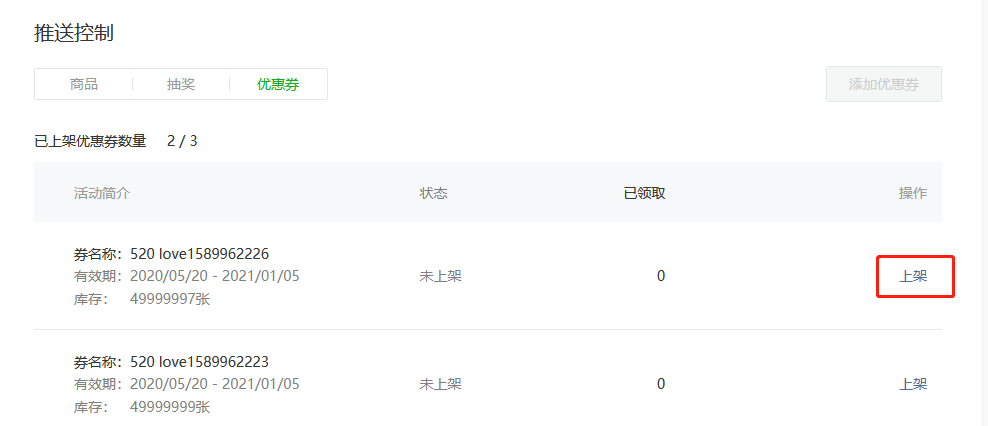988x426 pixels.
Task: Click the 已上架优惠券数量 label
Action: click(90, 141)
